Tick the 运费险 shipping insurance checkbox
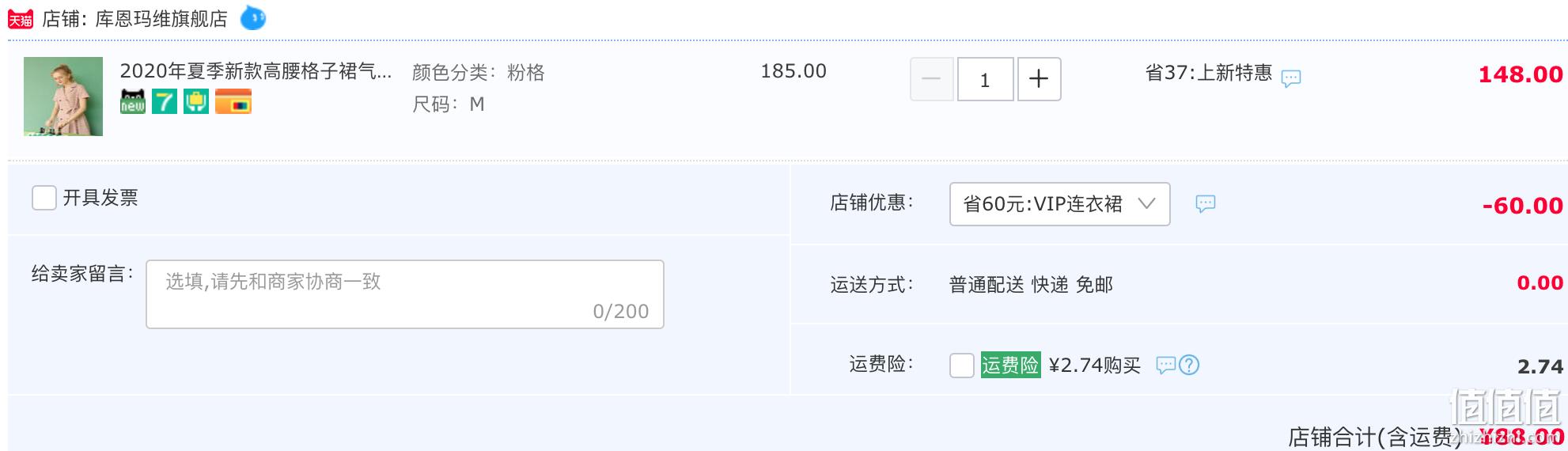Screen dimensions: 1568x451 pyautogui.click(x=962, y=365)
